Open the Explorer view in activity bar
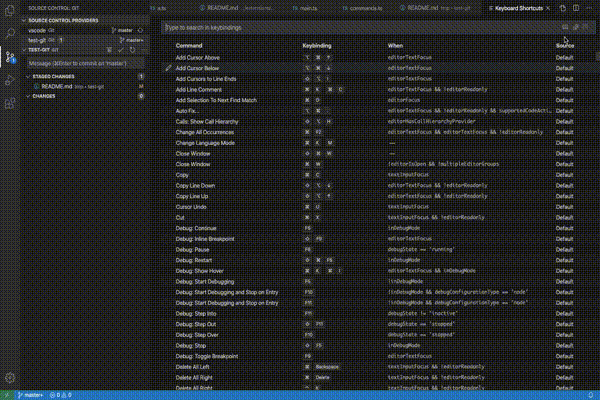Viewport: 600px width, 400px height. click(x=10, y=10)
